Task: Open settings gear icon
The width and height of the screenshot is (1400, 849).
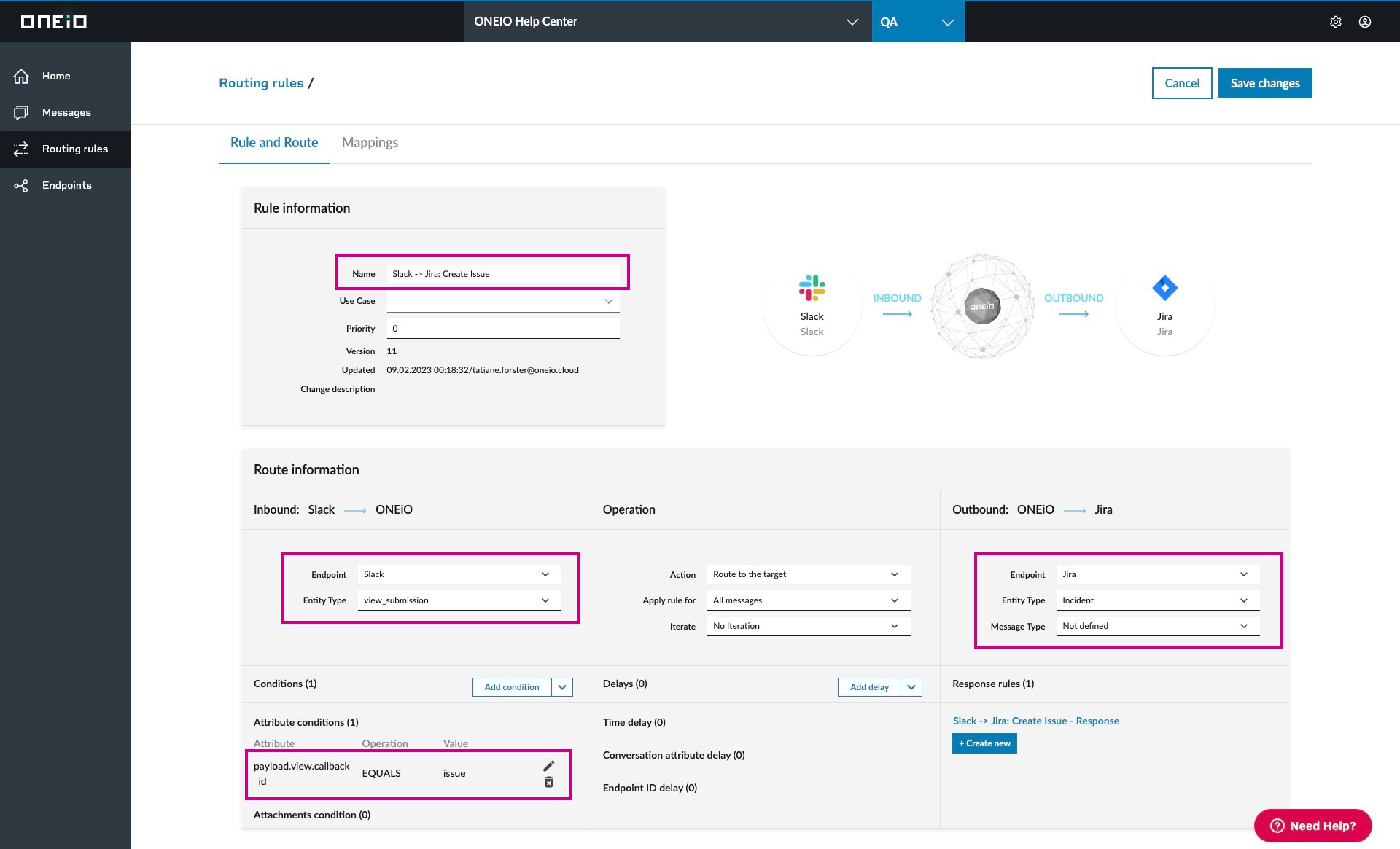Action: click(x=1336, y=22)
